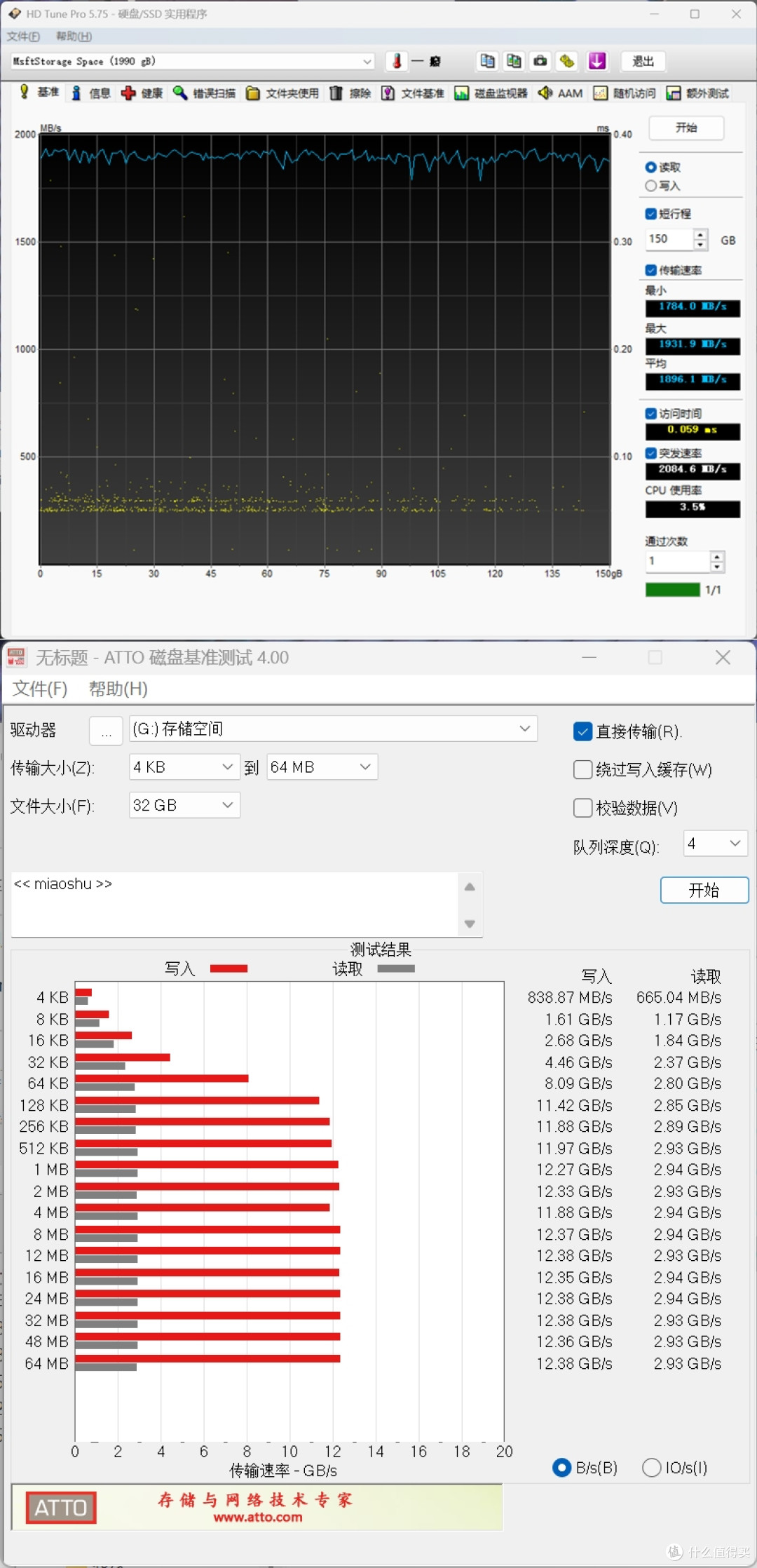Image resolution: width=757 pixels, height=1568 pixels.
Task: Click the camera save screenshot icon
Action: (540, 61)
